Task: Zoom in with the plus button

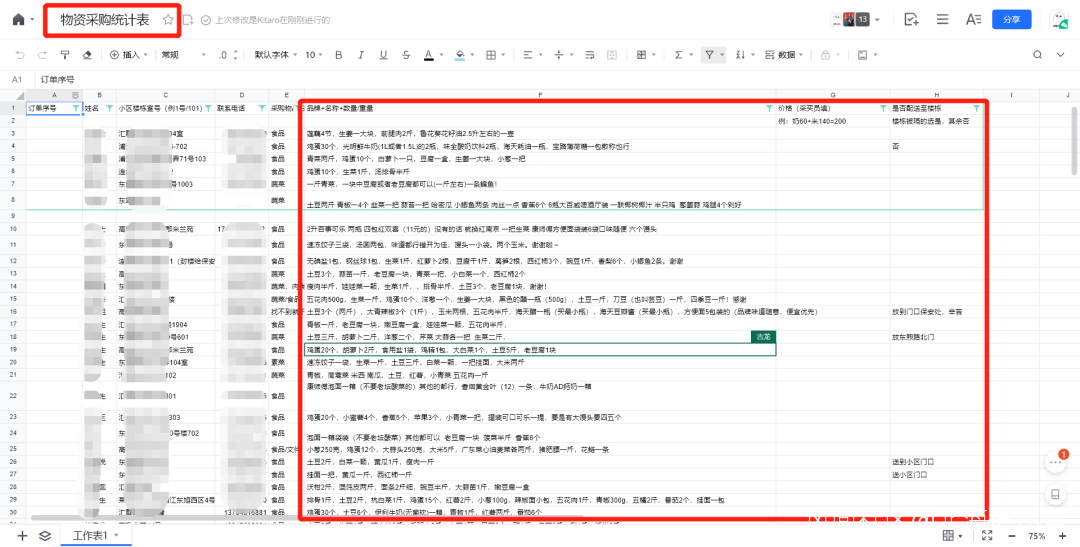Action: pos(1063,535)
